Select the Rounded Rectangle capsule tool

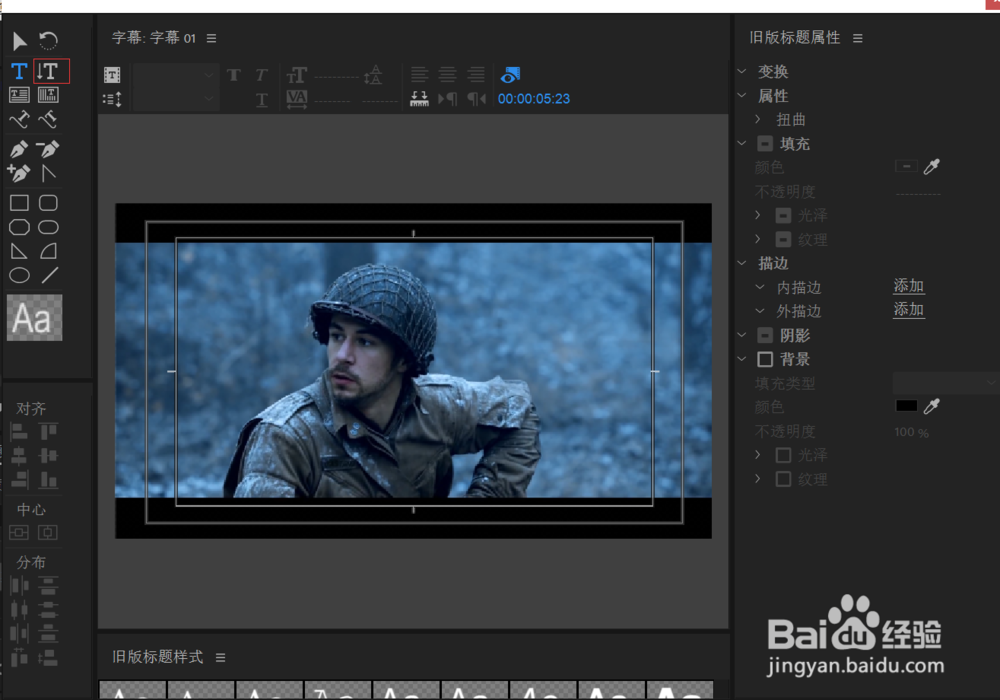point(48,227)
